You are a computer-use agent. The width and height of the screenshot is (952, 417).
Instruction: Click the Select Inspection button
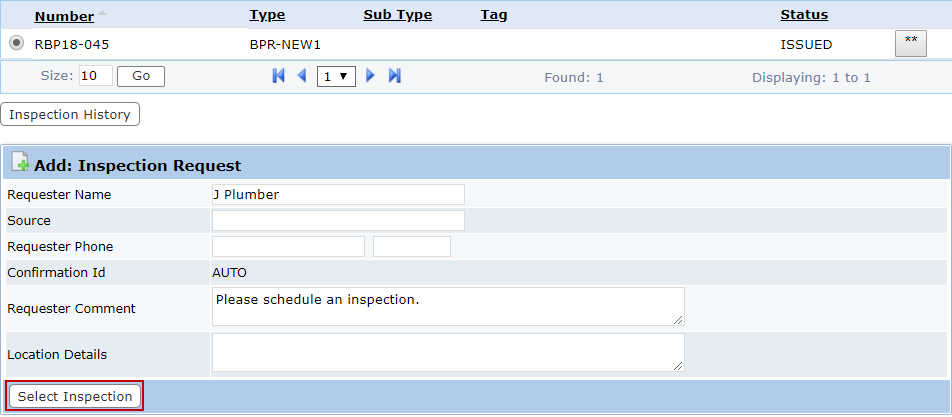75,396
